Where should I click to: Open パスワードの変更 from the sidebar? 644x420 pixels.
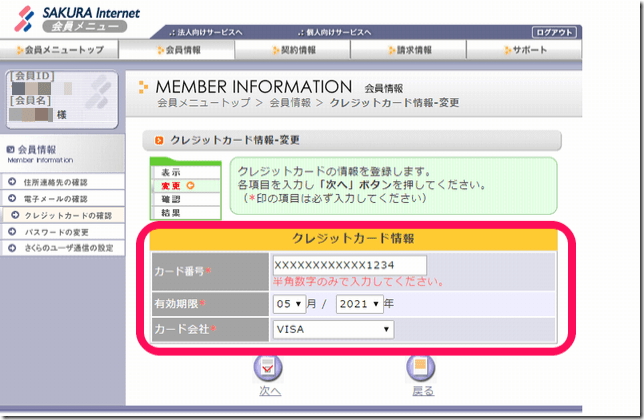57,231
